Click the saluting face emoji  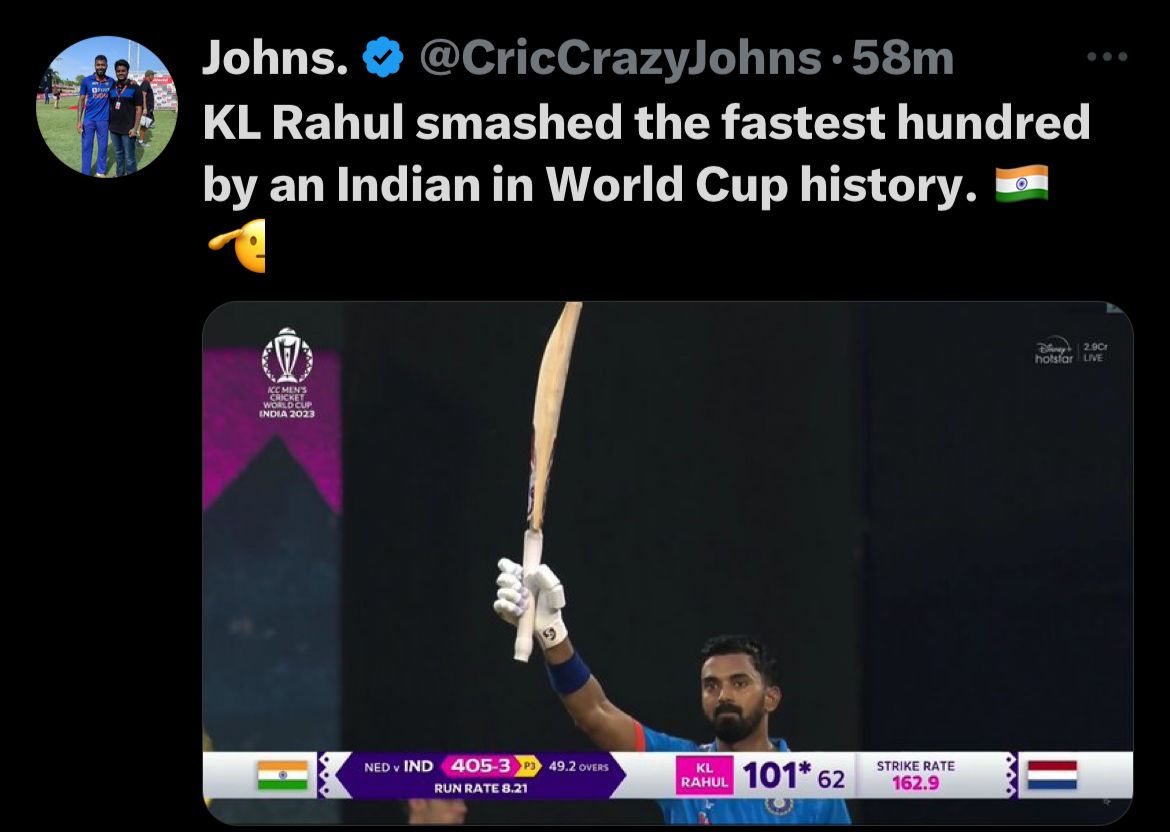237,244
